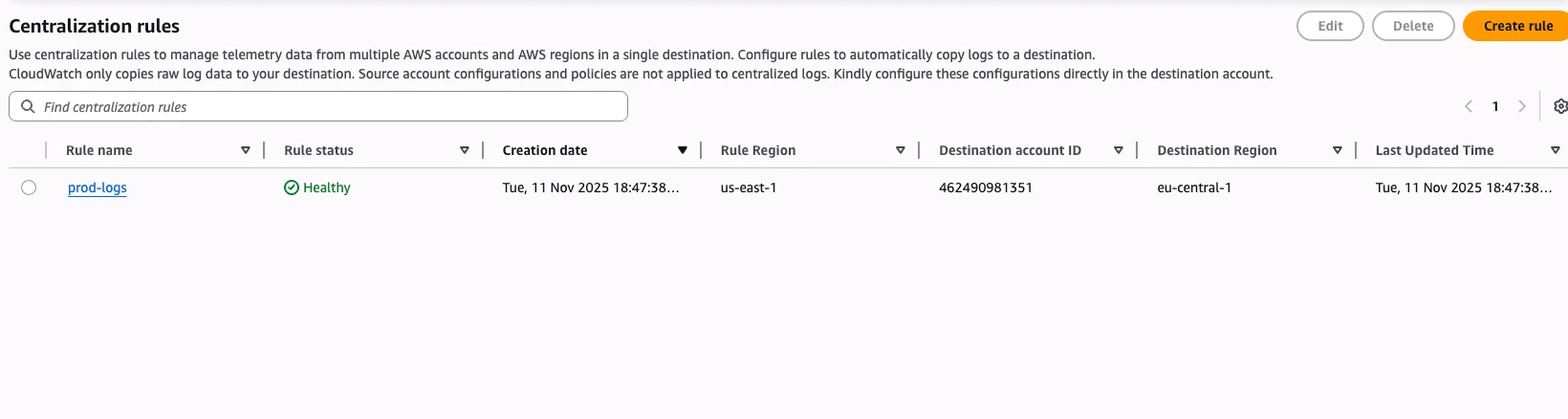Click the Creation date column header
The image size is (1568, 419).
(x=545, y=150)
